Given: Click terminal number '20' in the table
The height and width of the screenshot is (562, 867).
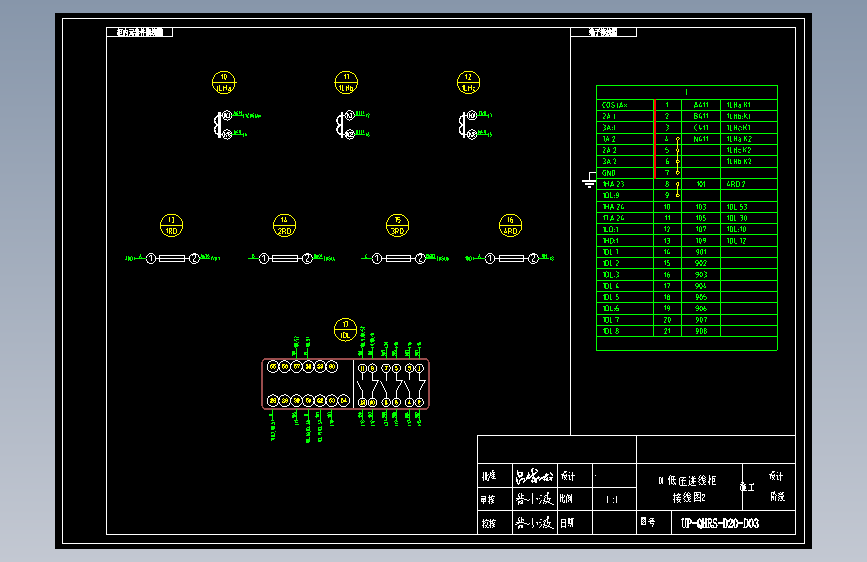Looking at the screenshot, I should 667,320.
